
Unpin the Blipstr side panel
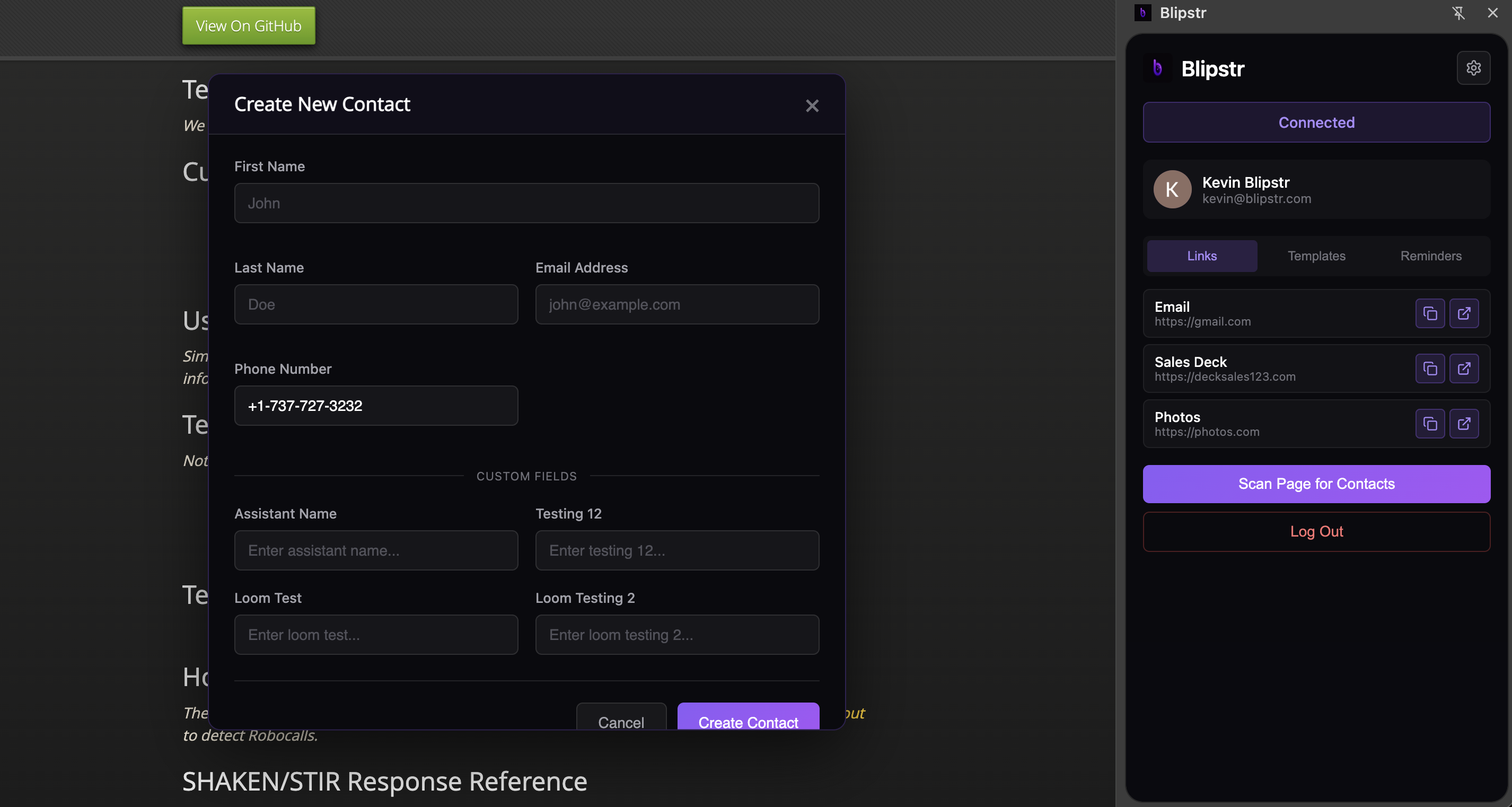[1458, 13]
